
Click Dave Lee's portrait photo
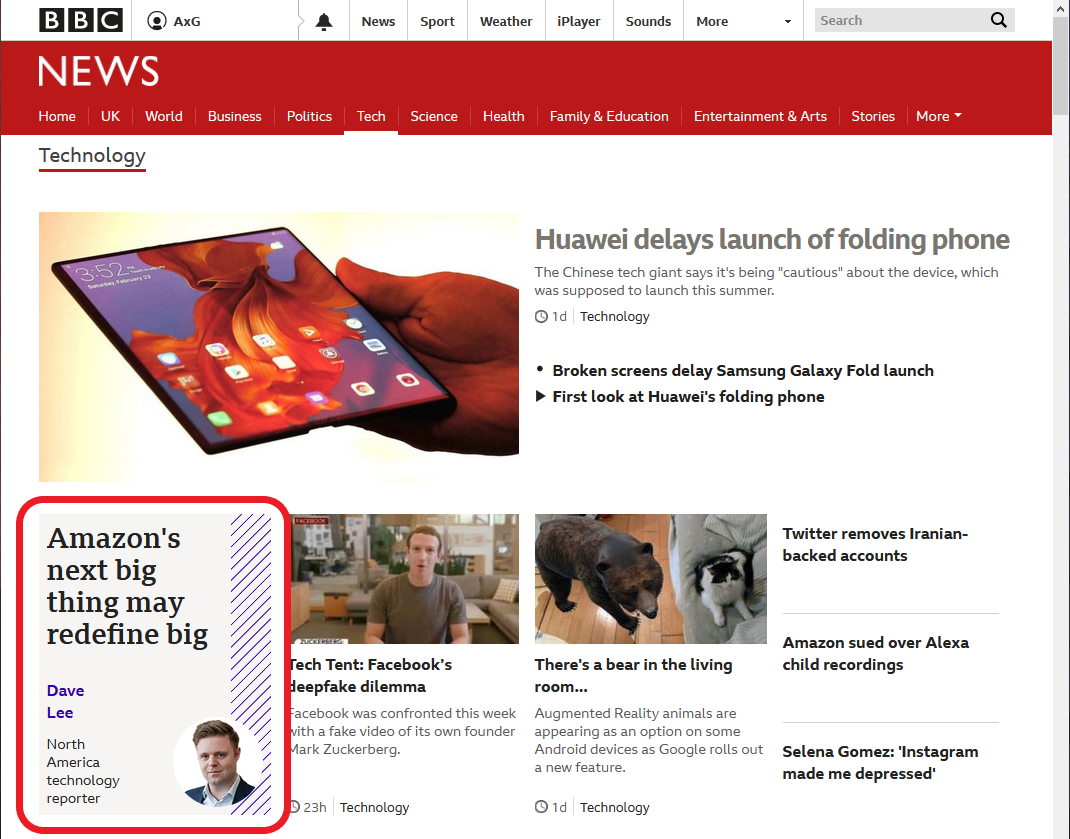[217, 762]
